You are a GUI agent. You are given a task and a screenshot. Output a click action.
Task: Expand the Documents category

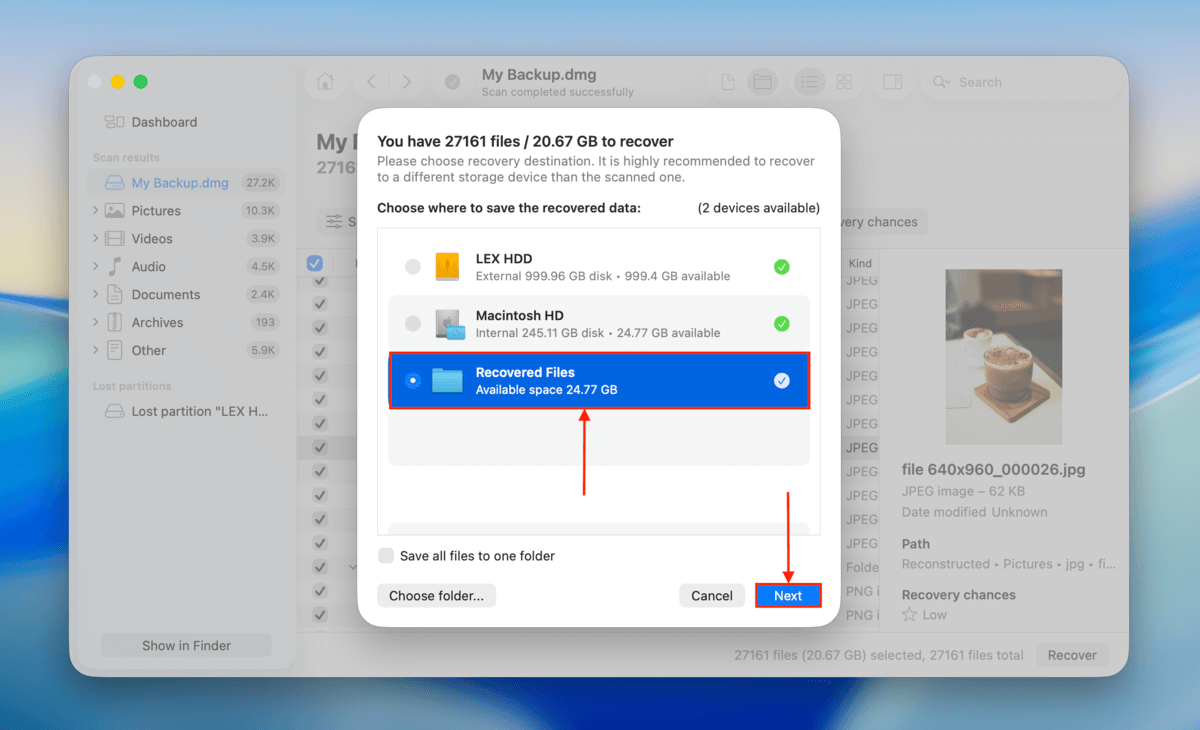[x=95, y=295]
